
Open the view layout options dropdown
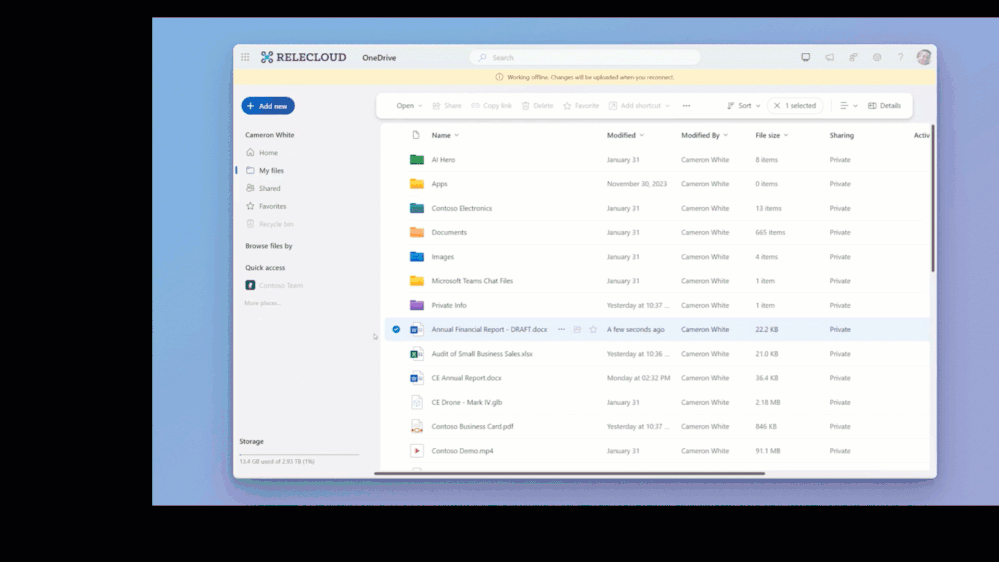point(848,106)
